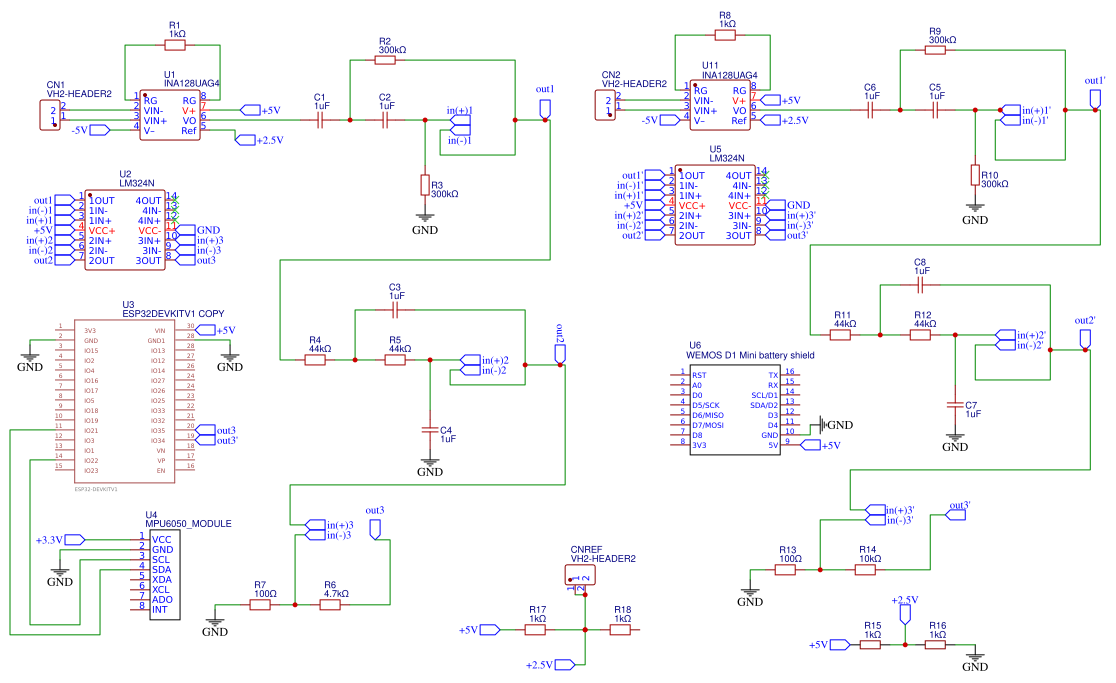
Task: Click the U5 LM324N op-amp chip
Action: (x=715, y=205)
